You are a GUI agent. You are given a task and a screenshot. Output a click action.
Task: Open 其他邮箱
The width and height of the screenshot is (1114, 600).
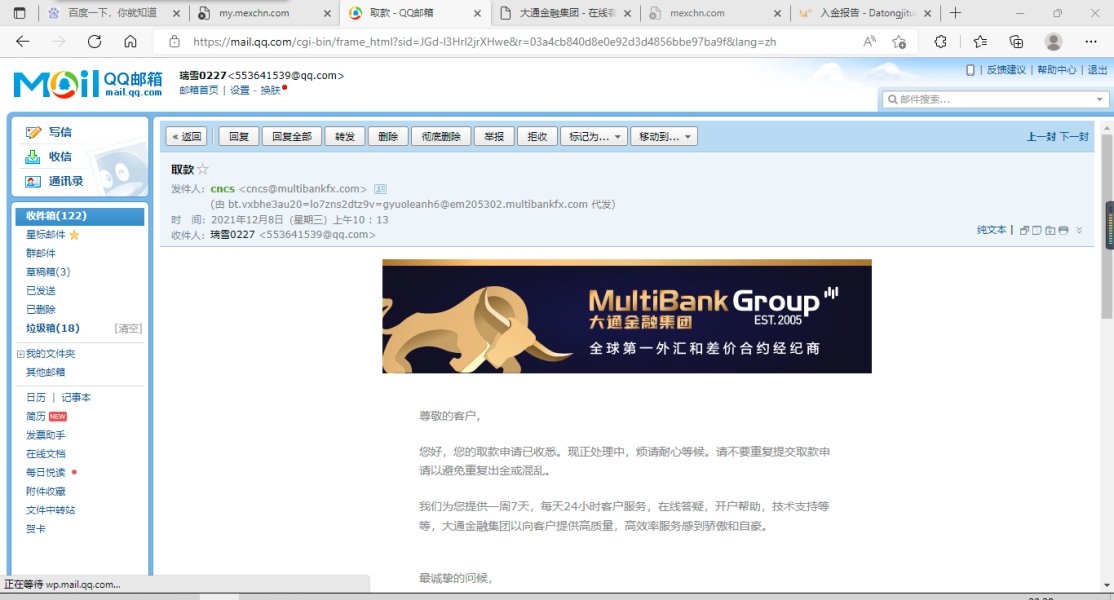pos(45,372)
